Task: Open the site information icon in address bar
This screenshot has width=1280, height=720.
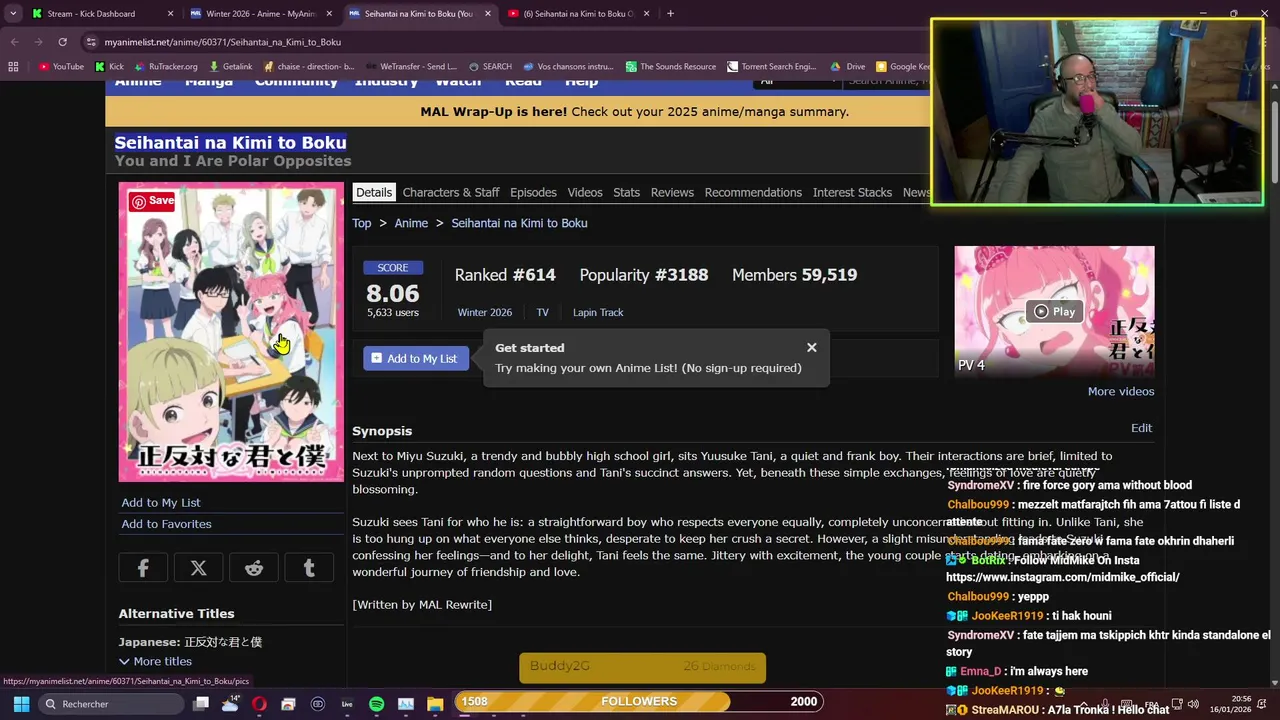Action: [x=91, y=42]
